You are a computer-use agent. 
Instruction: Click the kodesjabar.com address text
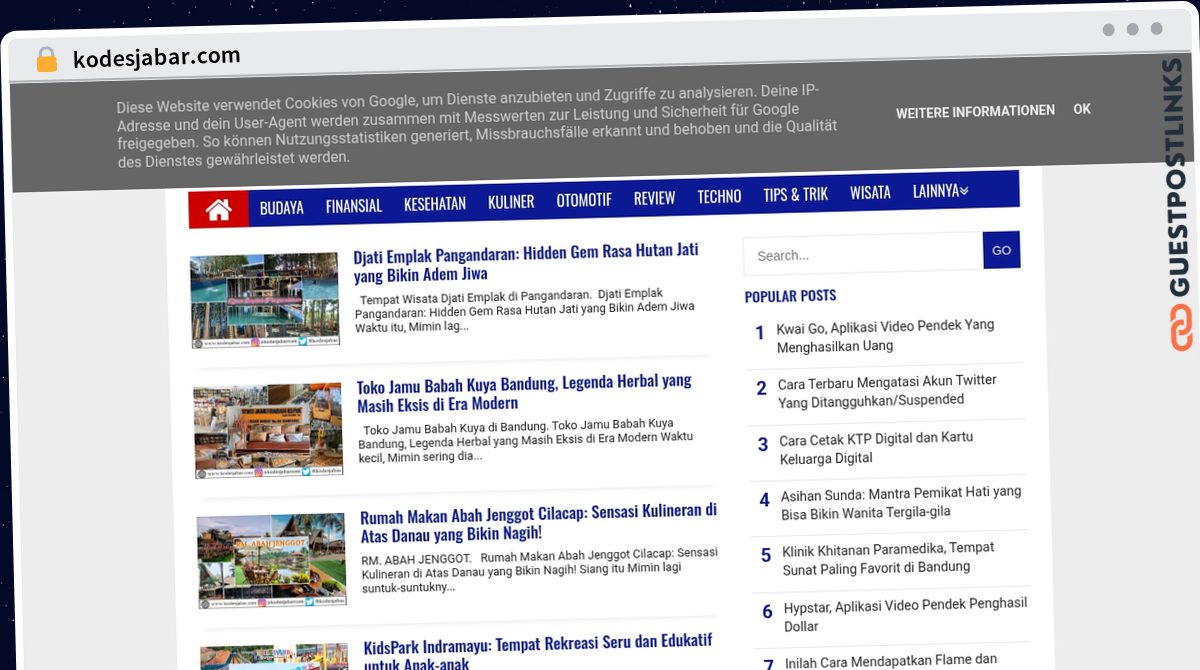click(x=157, y=57)
